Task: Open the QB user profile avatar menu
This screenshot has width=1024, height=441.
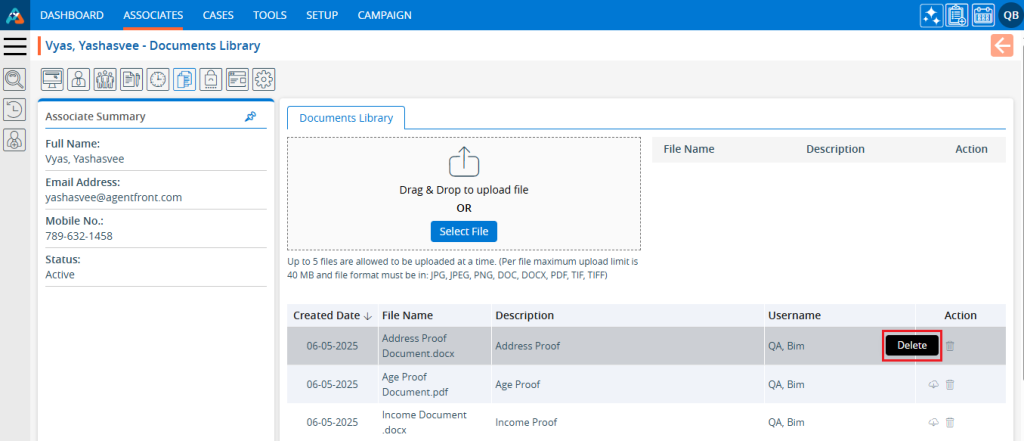Action: (x=1009, y=15)
